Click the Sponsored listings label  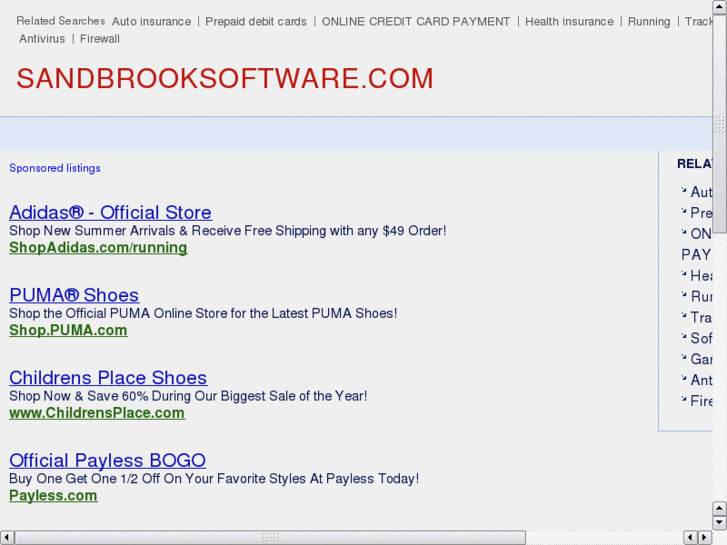[x=55, y=168]
